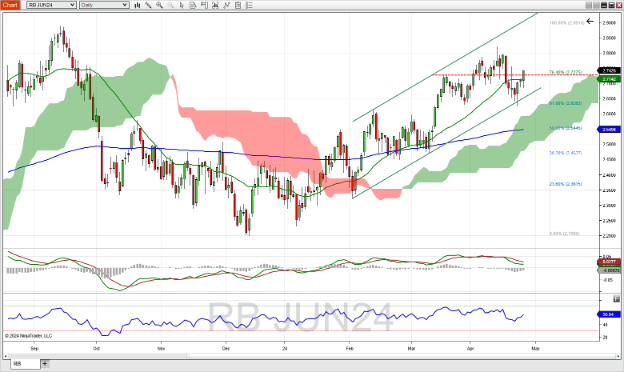Click the blue '50.00%' Fibonacci level label

566,129
